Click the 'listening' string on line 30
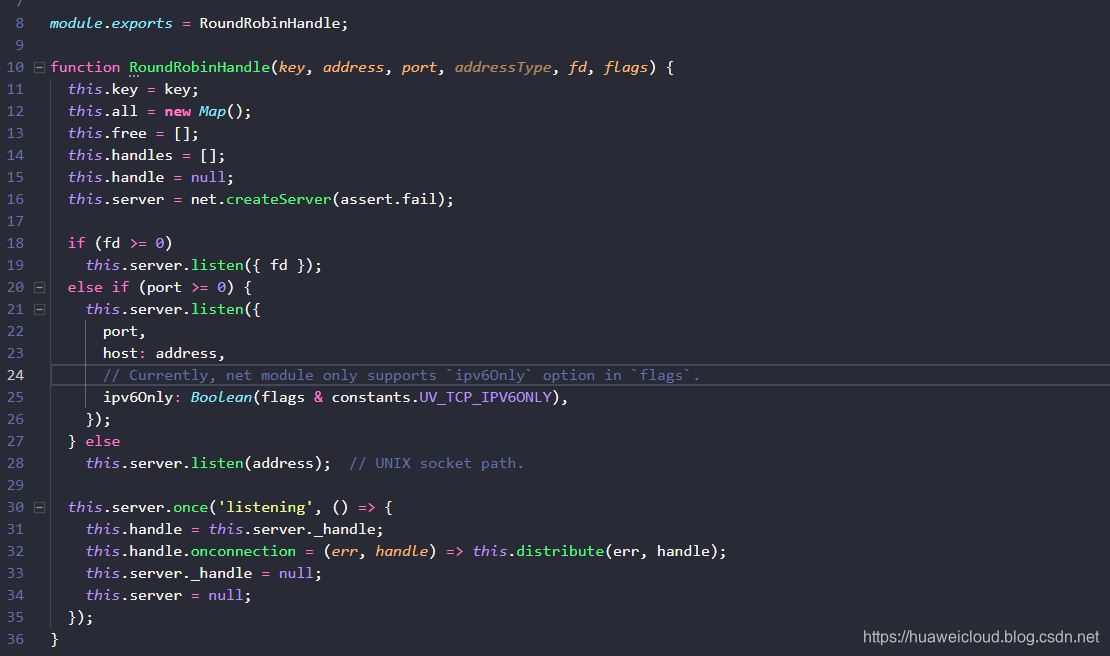This screenshot has width=1110, height=656. click(265, 507)
